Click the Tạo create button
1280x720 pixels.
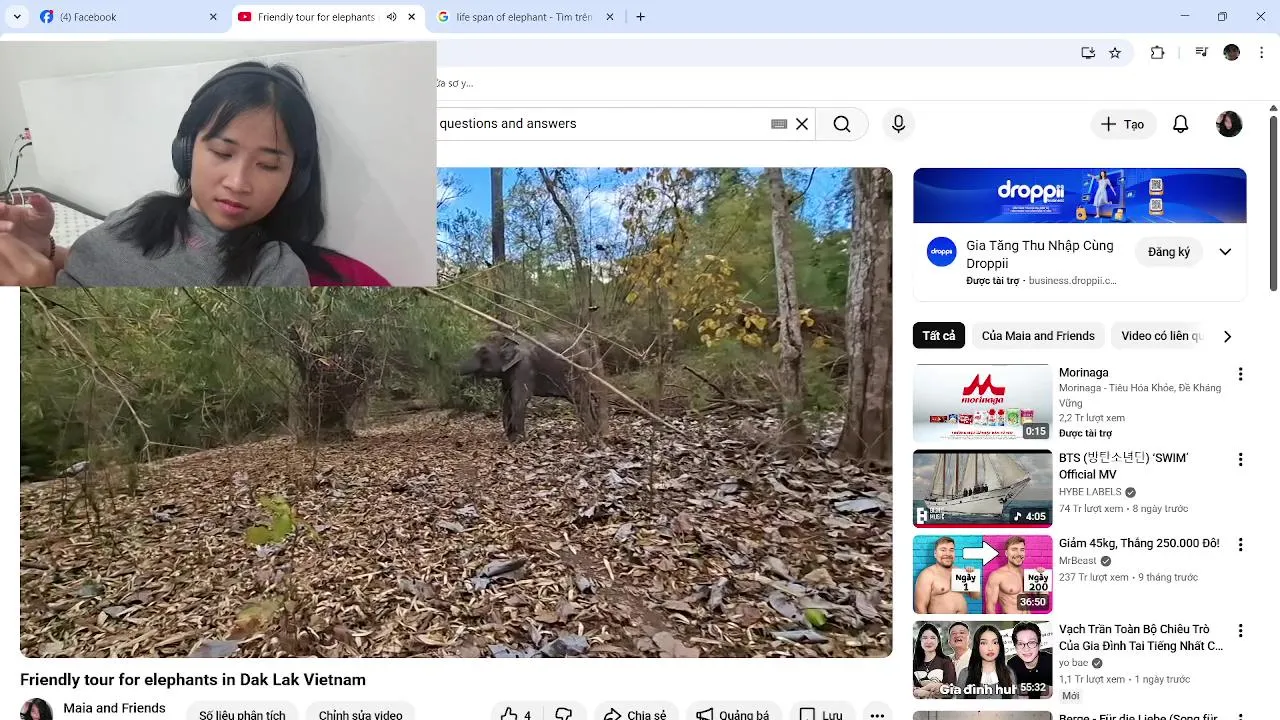[1122, 124]
